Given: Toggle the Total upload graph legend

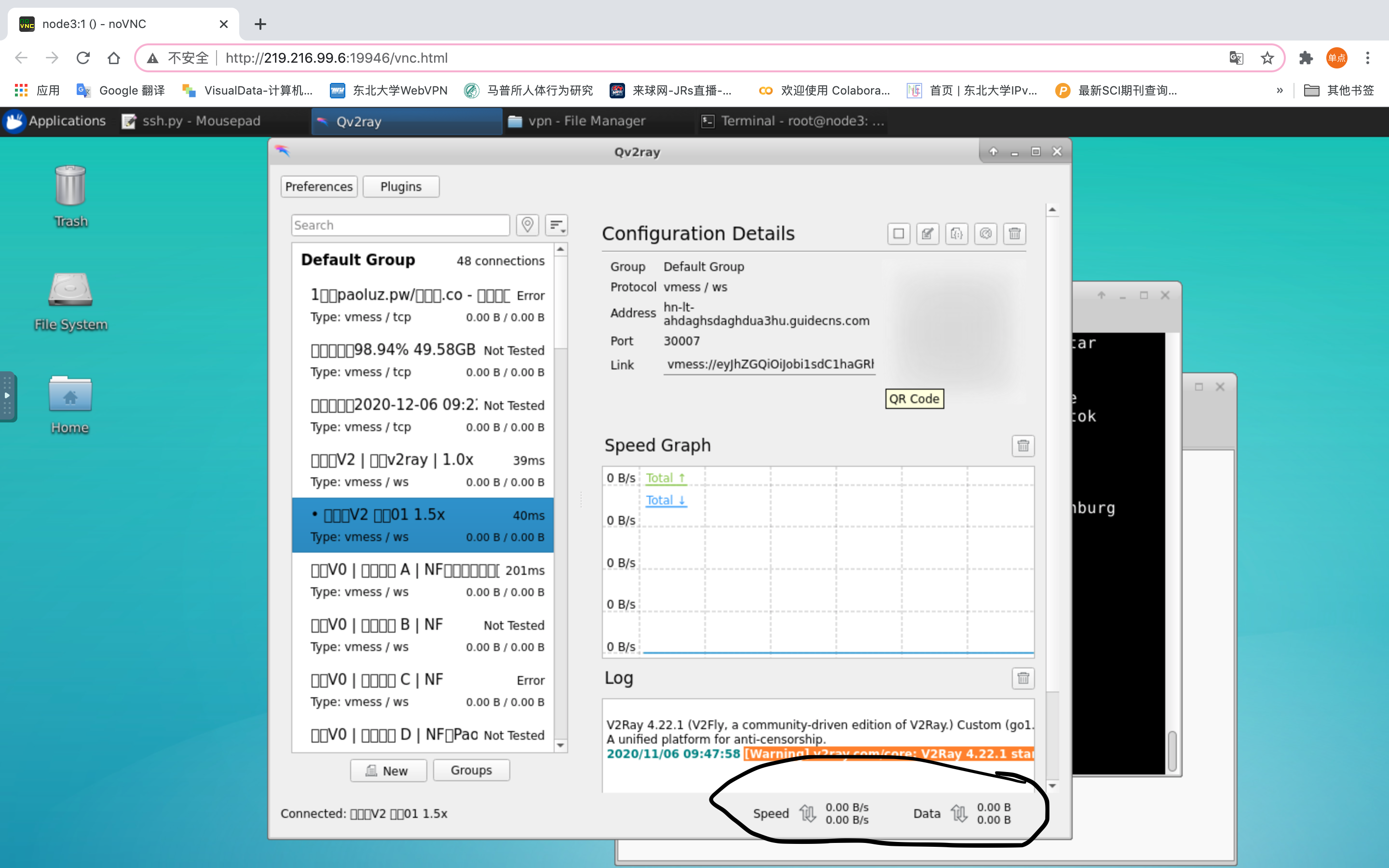Looking at the screenshot, I should click(x=665, y=477).
